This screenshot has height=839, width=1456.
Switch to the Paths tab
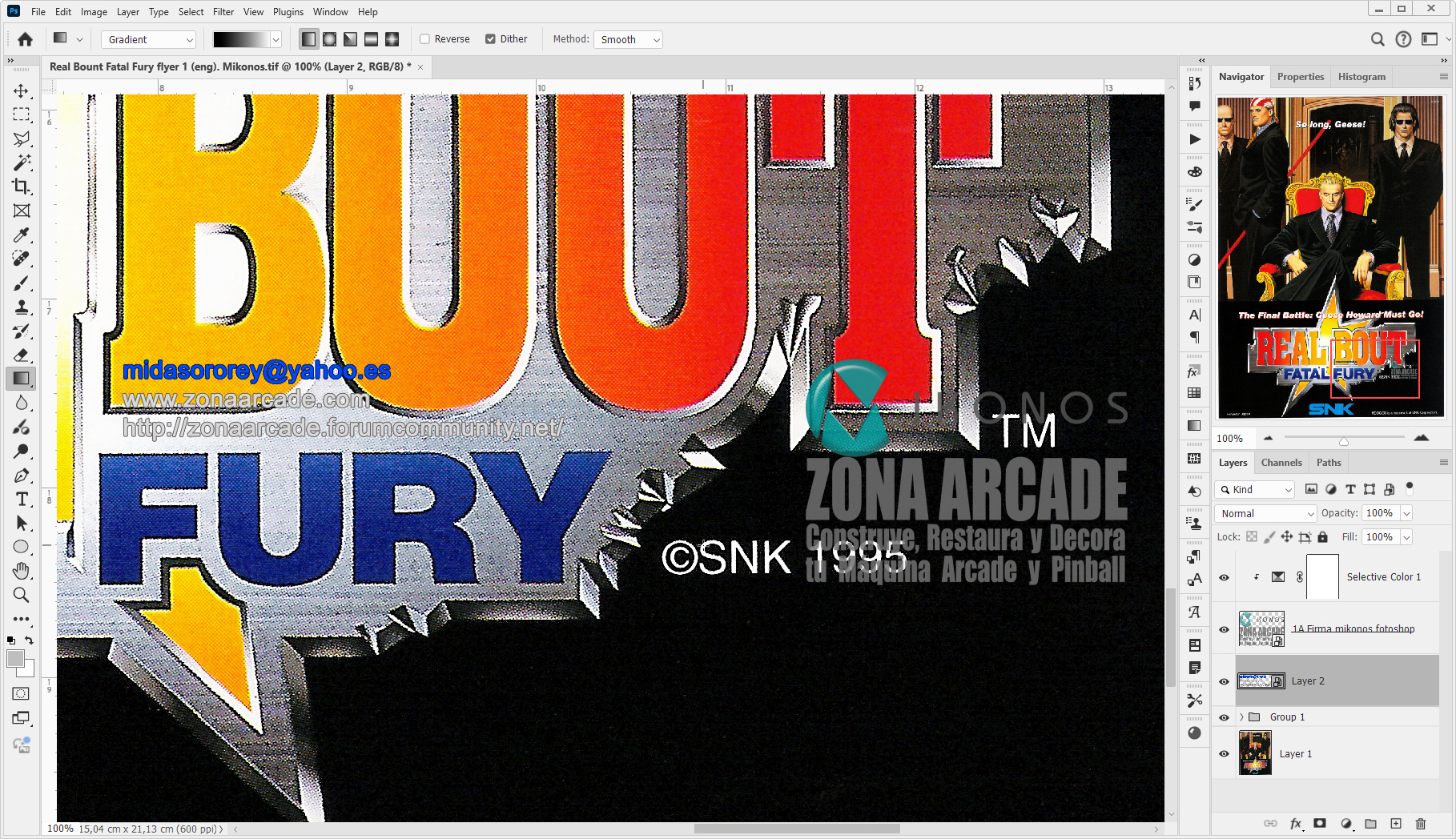click(1329, 463)
